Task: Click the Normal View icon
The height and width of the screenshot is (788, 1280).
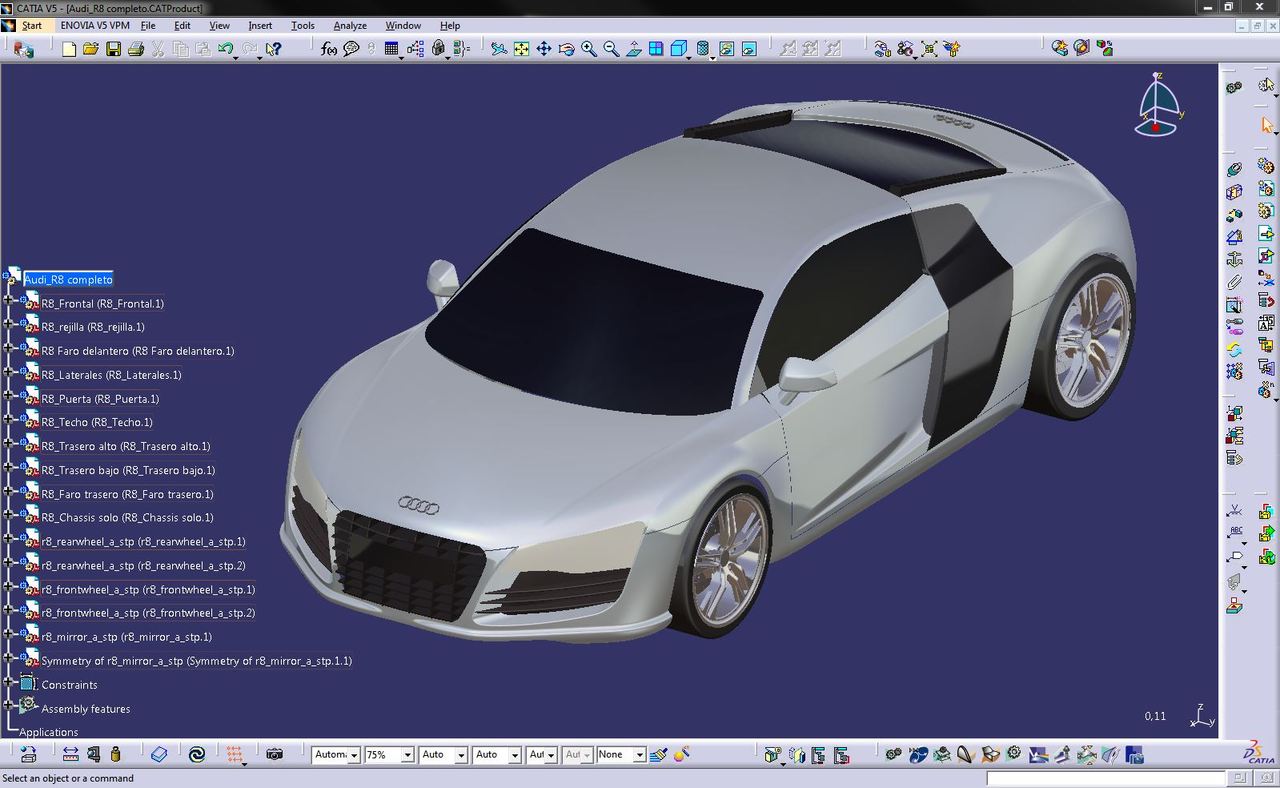Action: (634, 49)
